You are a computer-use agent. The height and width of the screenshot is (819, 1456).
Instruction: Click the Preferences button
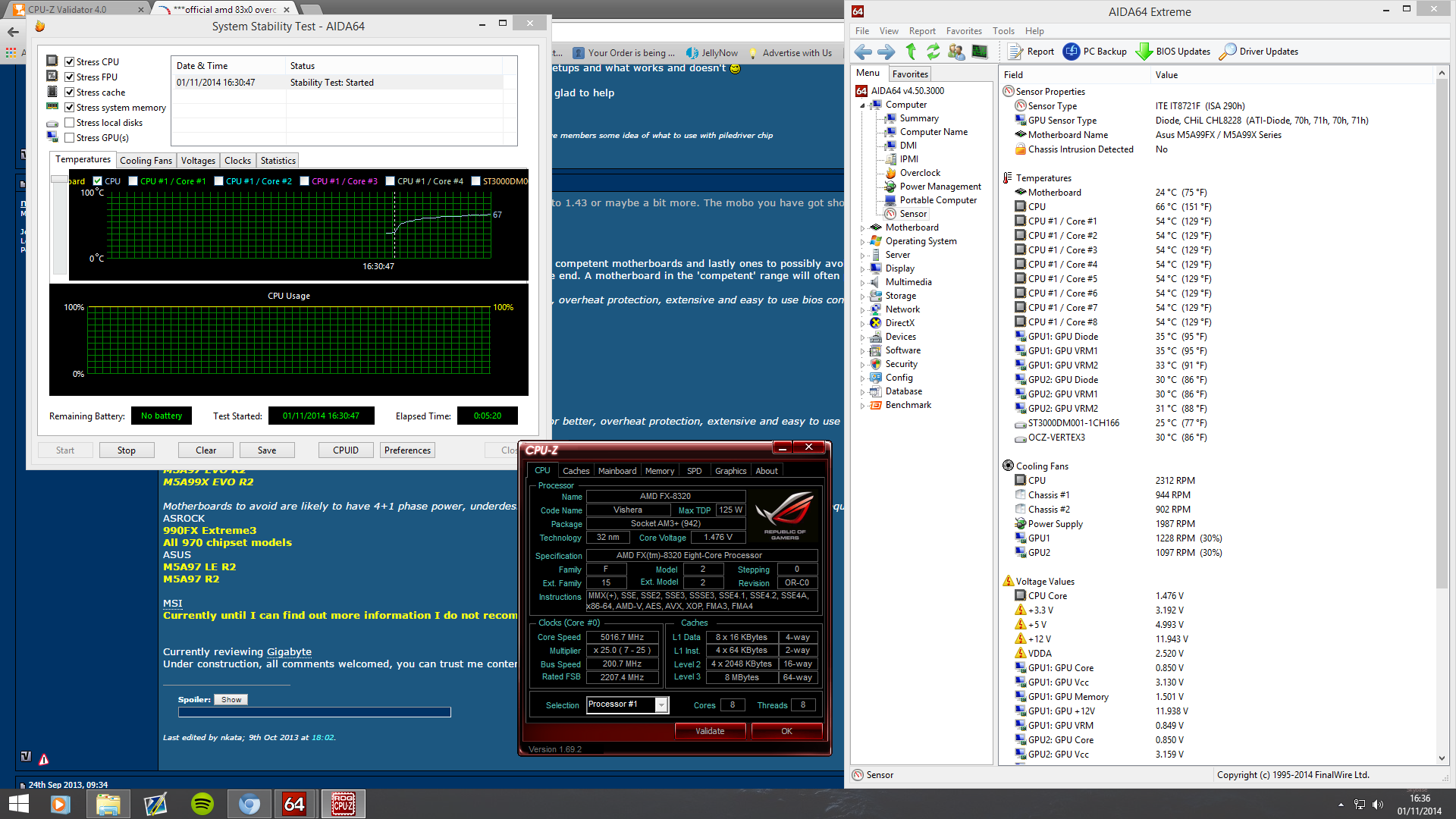coord(407,450)
